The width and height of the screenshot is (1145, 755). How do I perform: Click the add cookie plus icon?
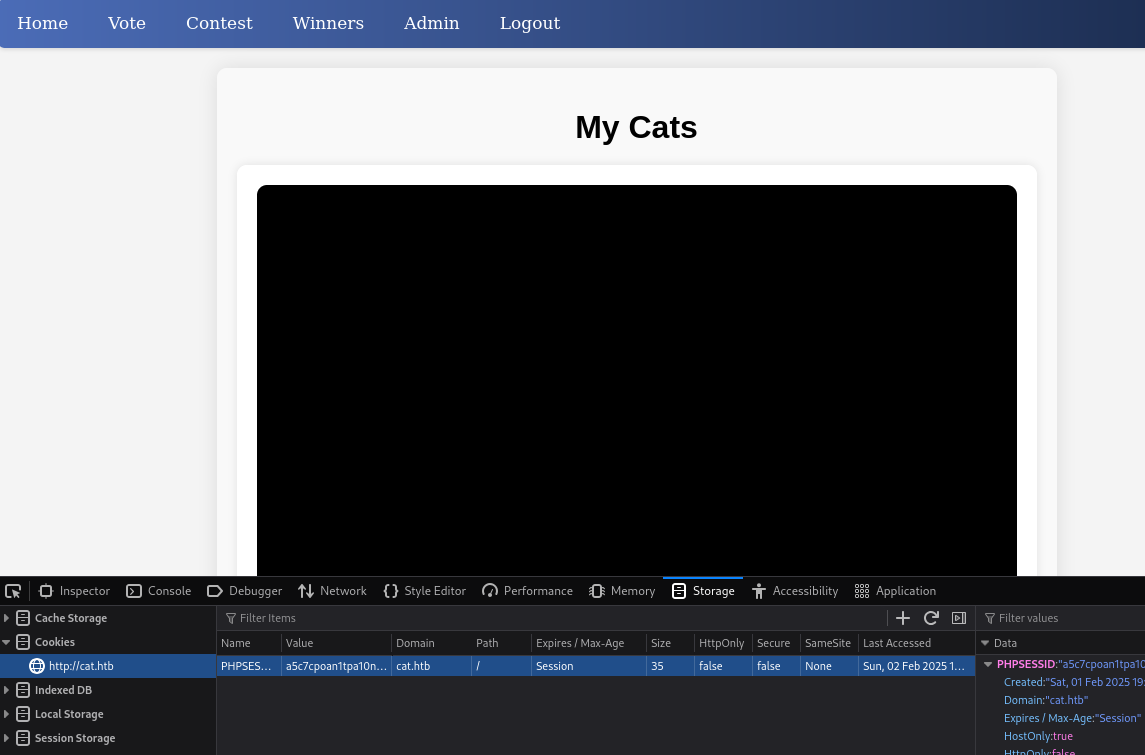(903, 618)
